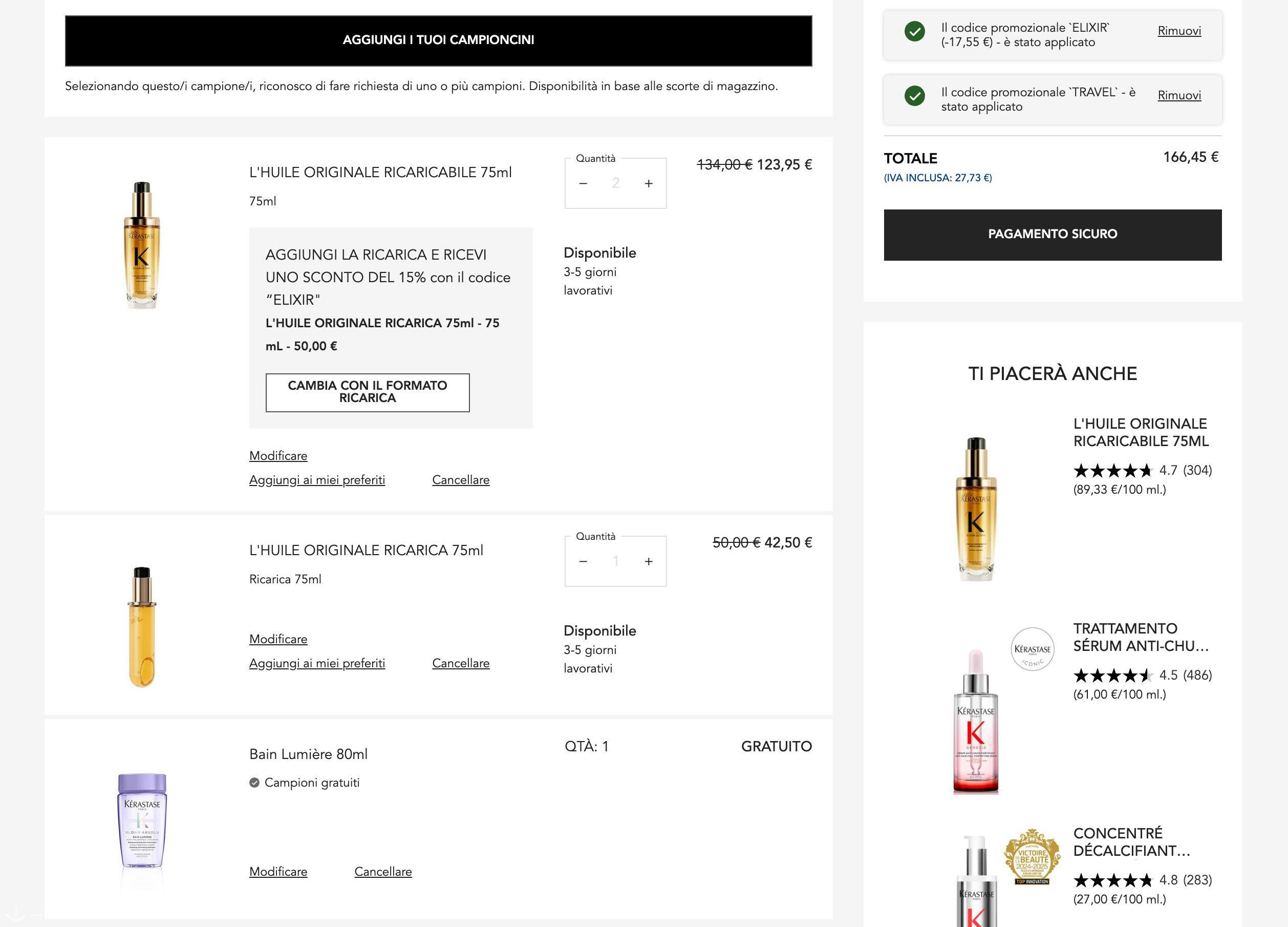
Task: Click the Kérastase Iconic badge
Action: tap(1033, 649)
